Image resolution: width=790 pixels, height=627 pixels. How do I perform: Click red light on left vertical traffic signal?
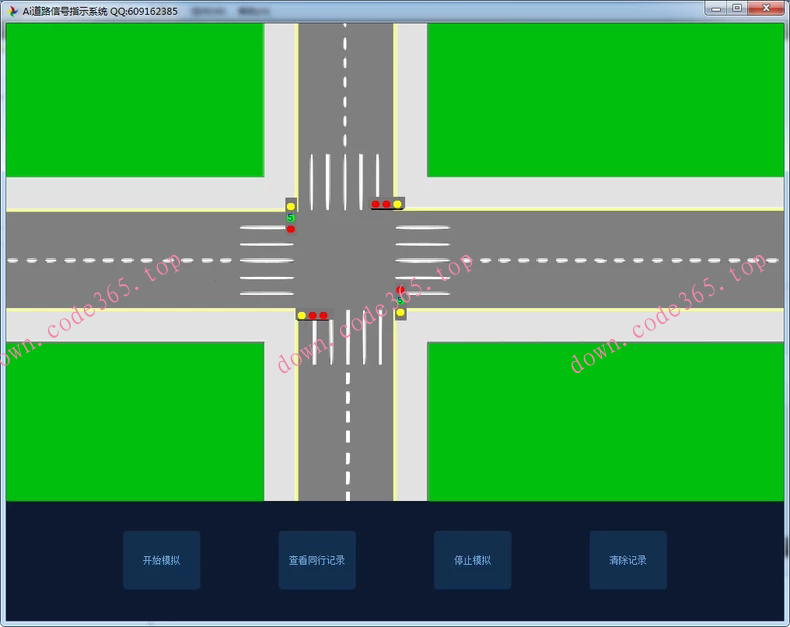tap(291, 229)
